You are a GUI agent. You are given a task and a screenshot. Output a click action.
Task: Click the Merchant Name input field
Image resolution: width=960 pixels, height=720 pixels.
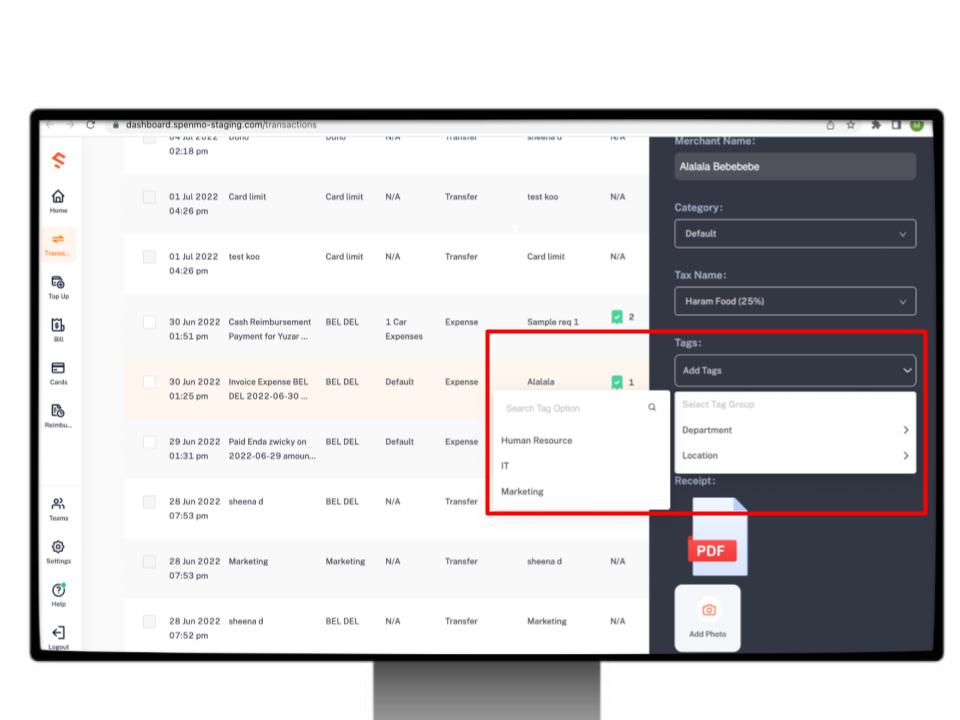click(x=795, y=167)
